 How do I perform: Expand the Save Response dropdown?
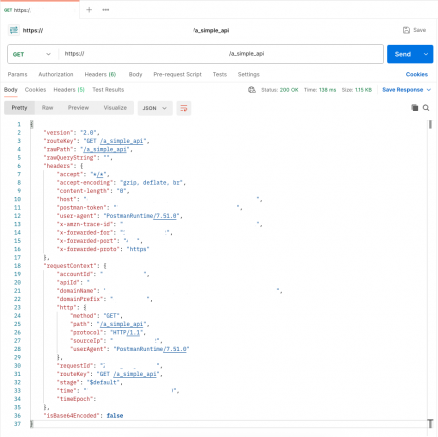coord(429,90)
